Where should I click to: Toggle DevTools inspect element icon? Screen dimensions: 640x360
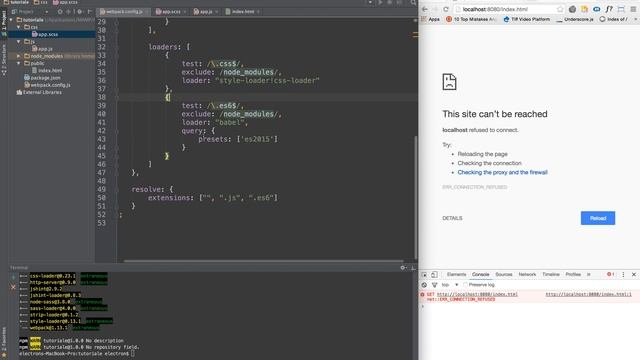(x=424, y=275)
